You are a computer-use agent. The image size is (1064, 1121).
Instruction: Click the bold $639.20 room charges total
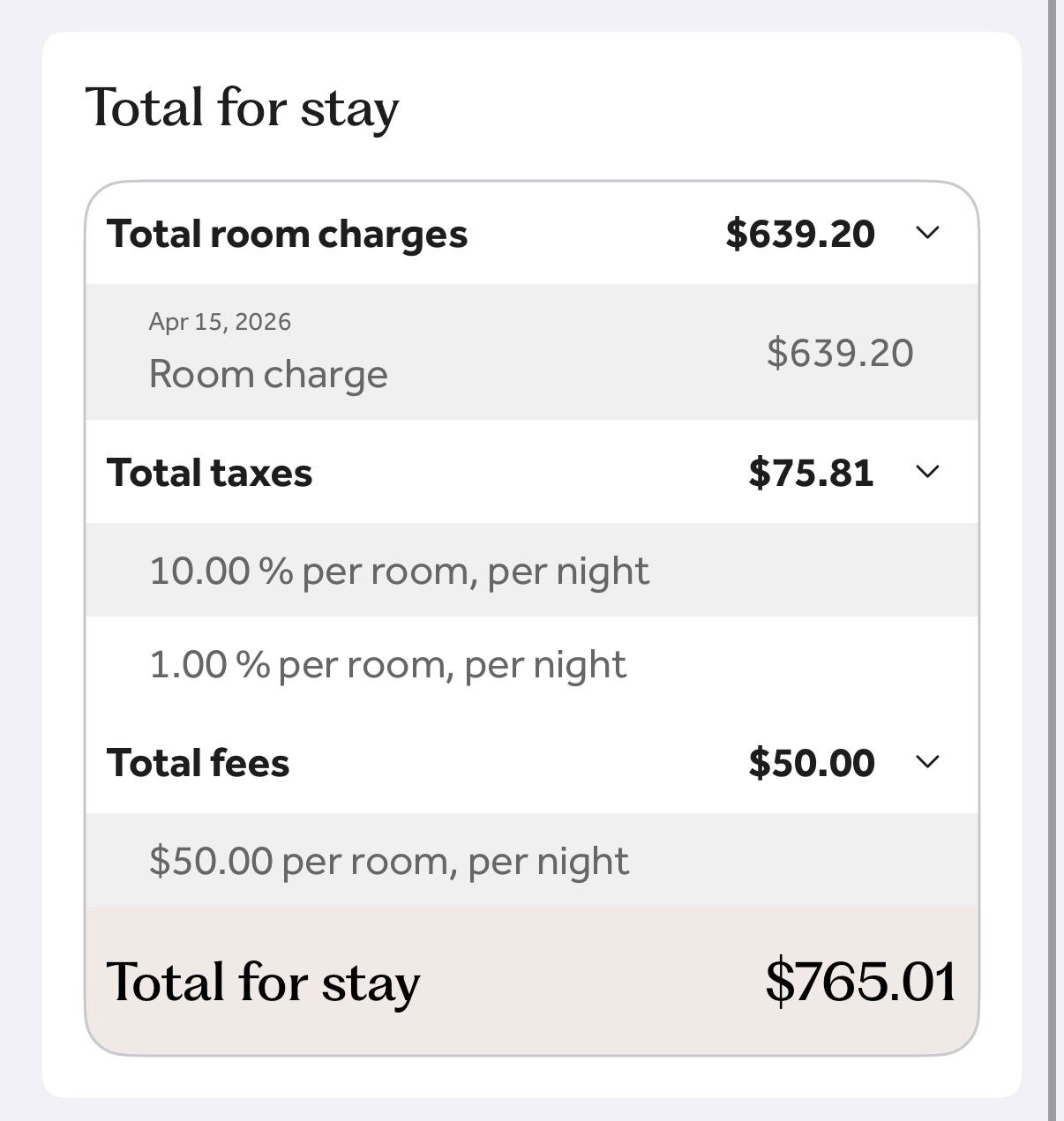coord(800,234)
